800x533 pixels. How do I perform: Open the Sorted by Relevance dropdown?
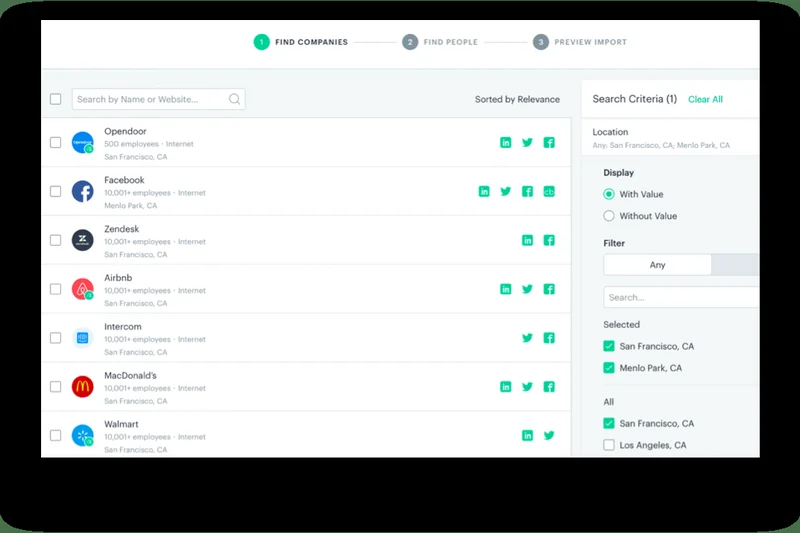517,99
